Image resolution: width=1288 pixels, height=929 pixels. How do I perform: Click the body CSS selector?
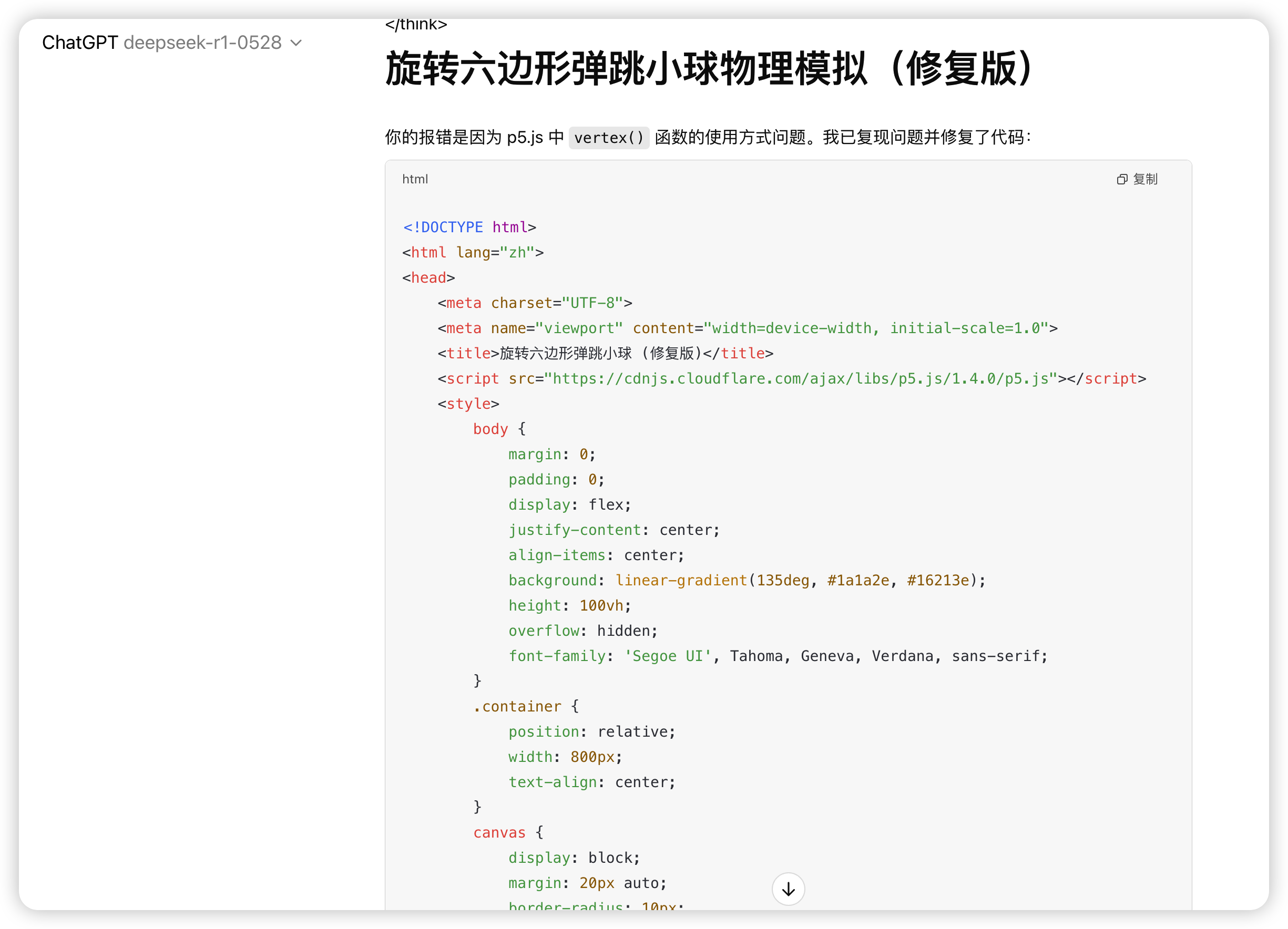pos(490,429)
